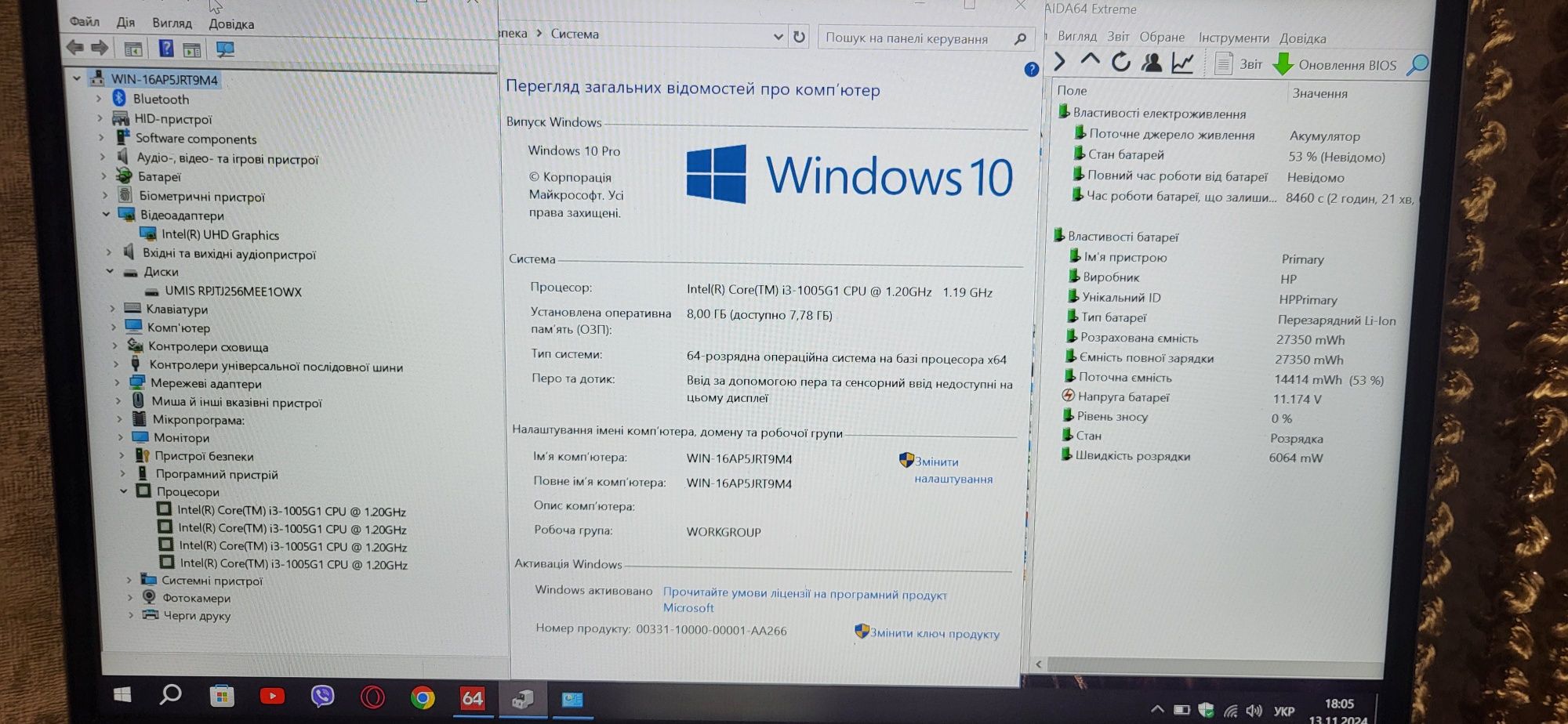Viewport: 1568px width, 724px height.
Task: Select the WIN-16AP5JRT9M4 root node
Action: (164, 79)
